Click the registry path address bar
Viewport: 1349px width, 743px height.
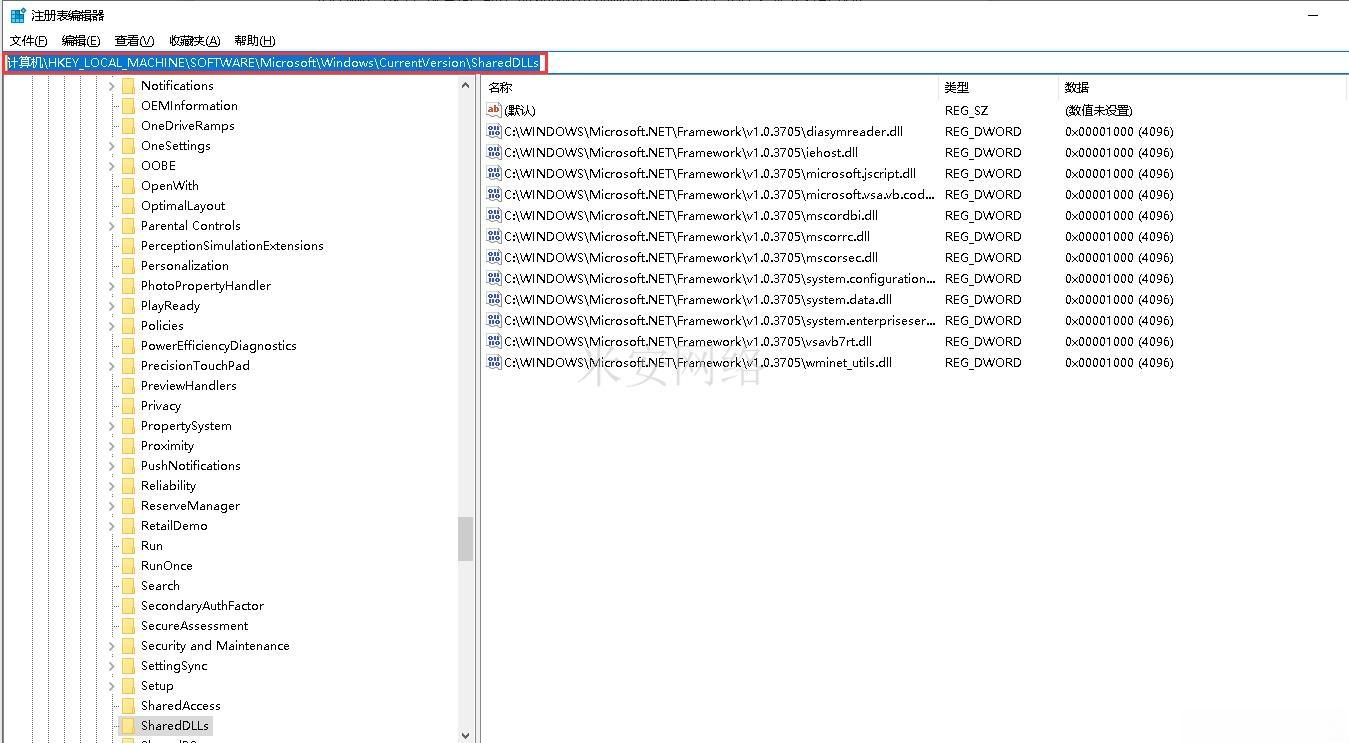pos(674,63)
